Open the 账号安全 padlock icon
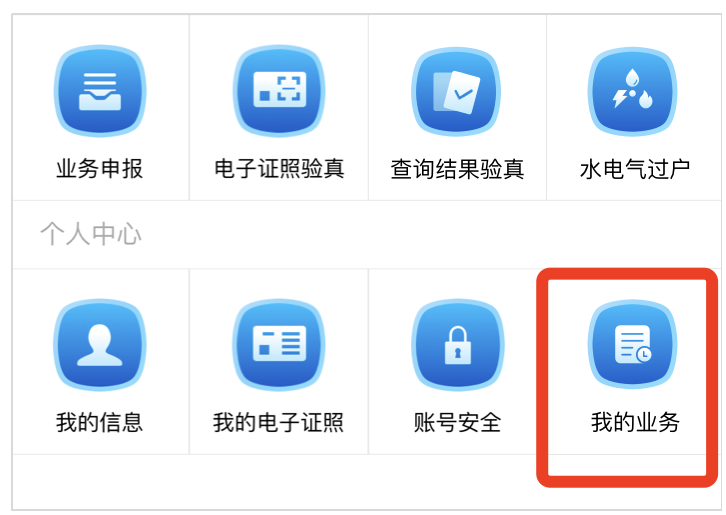 [x=457, y=345]
